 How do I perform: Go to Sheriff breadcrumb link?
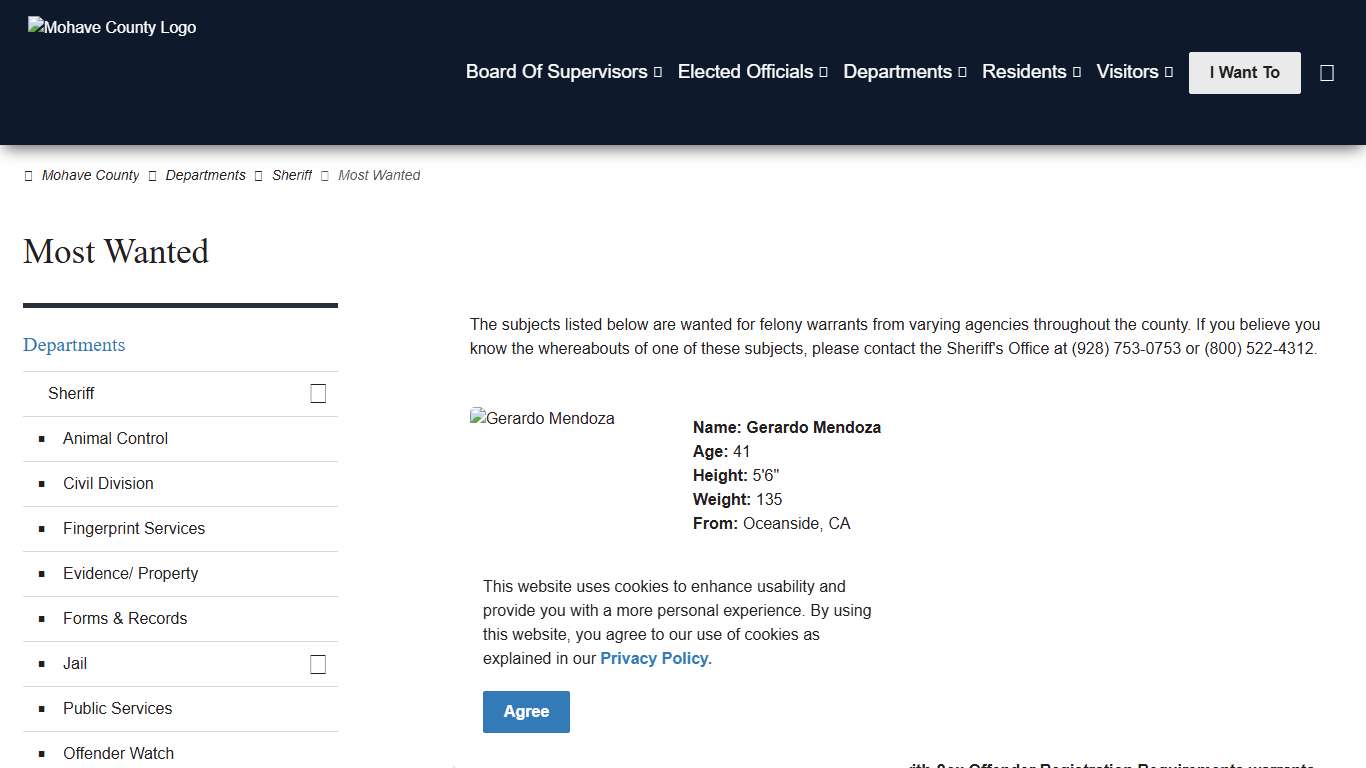click(x=292, y=176)
